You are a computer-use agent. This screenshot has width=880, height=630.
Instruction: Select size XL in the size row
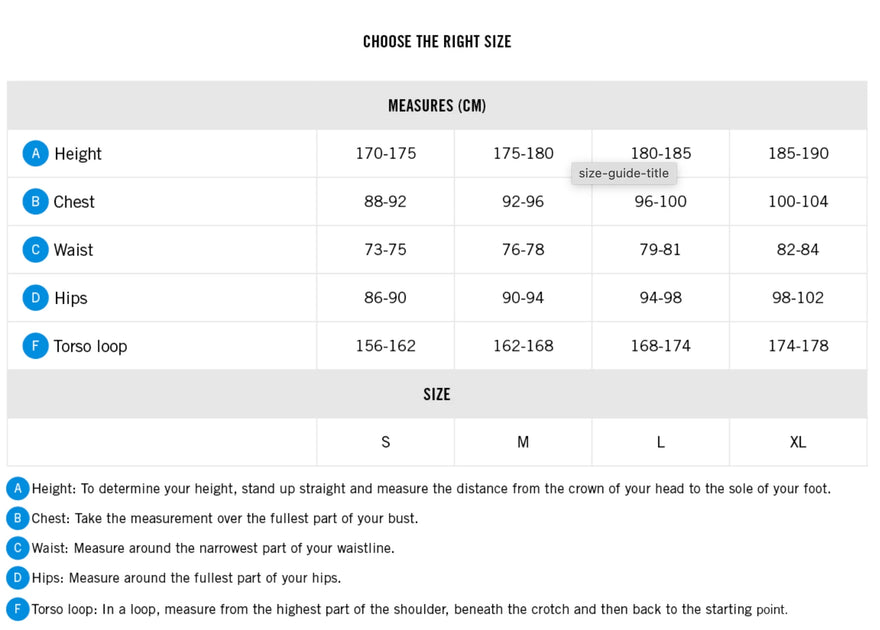pos(798,442)
